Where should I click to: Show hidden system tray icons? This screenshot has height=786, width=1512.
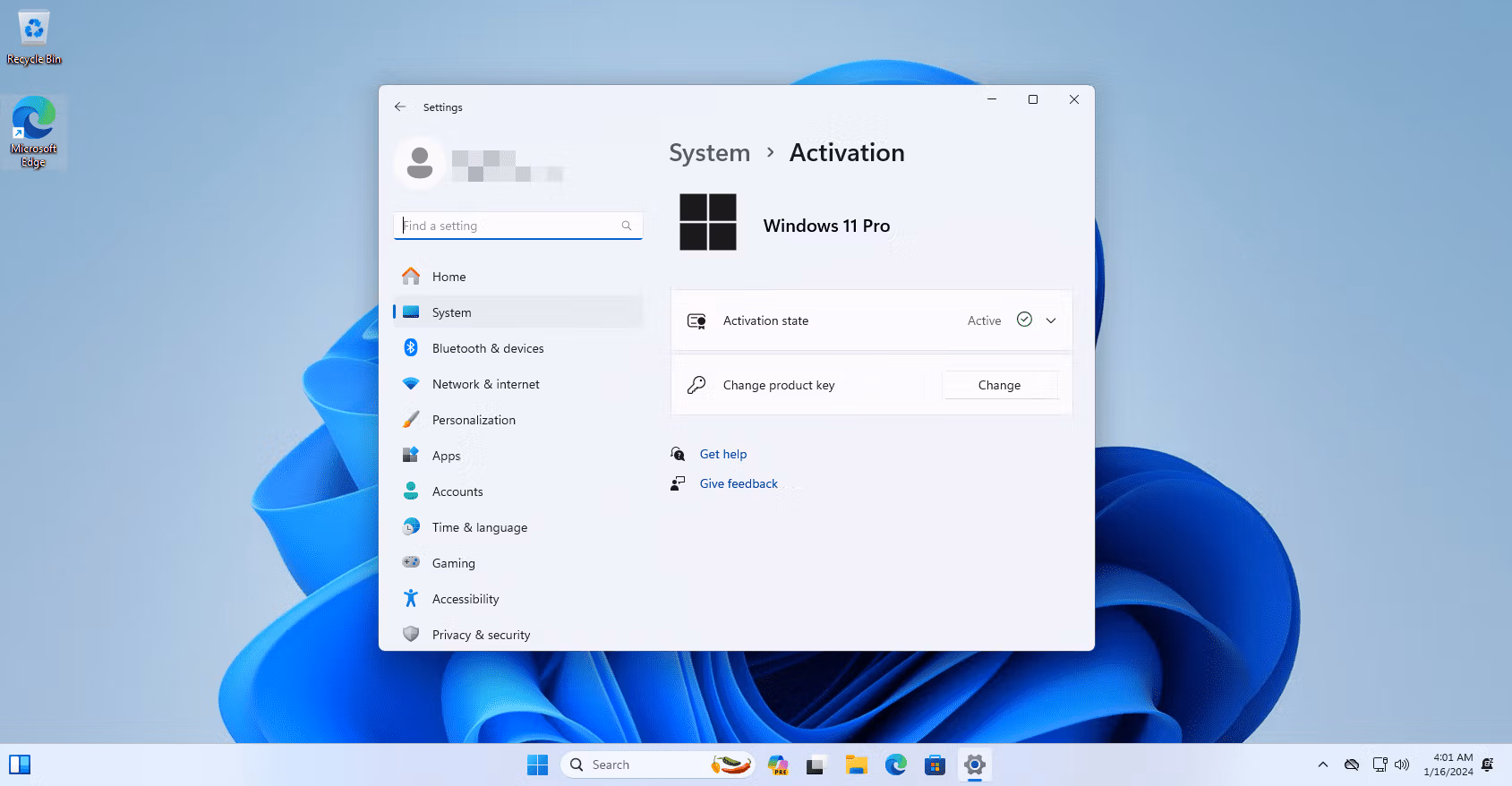coord(1323,765)
